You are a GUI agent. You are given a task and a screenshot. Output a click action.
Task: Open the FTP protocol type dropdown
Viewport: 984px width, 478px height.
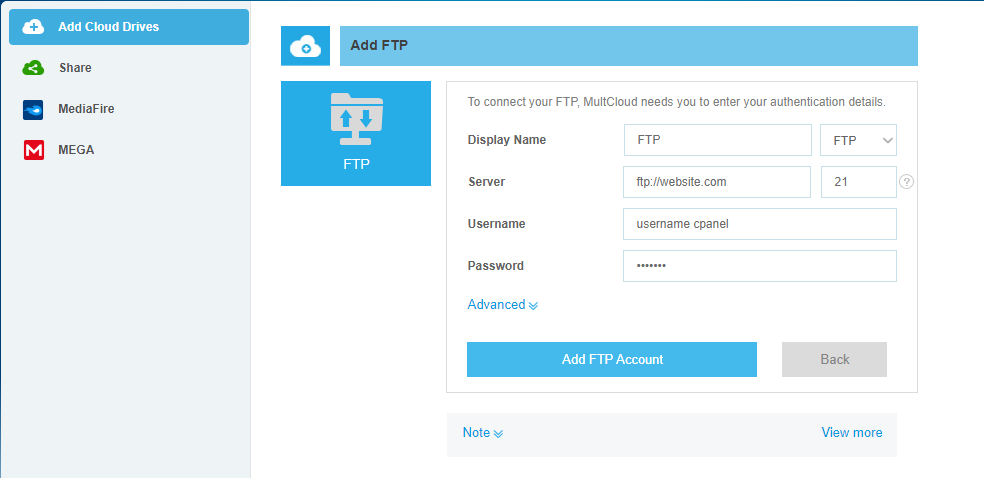click(x=858, y=141)
